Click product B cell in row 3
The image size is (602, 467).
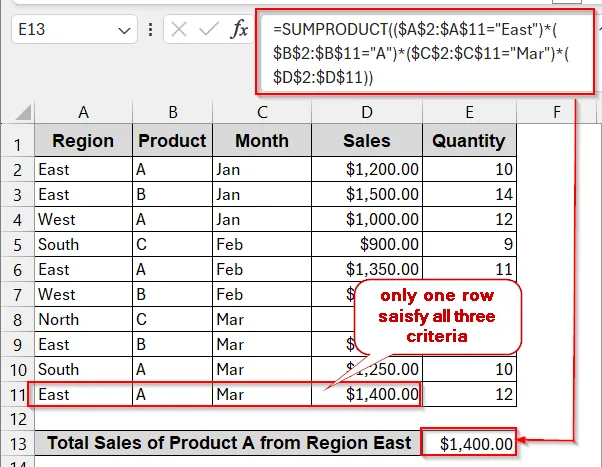coord(172,194)
